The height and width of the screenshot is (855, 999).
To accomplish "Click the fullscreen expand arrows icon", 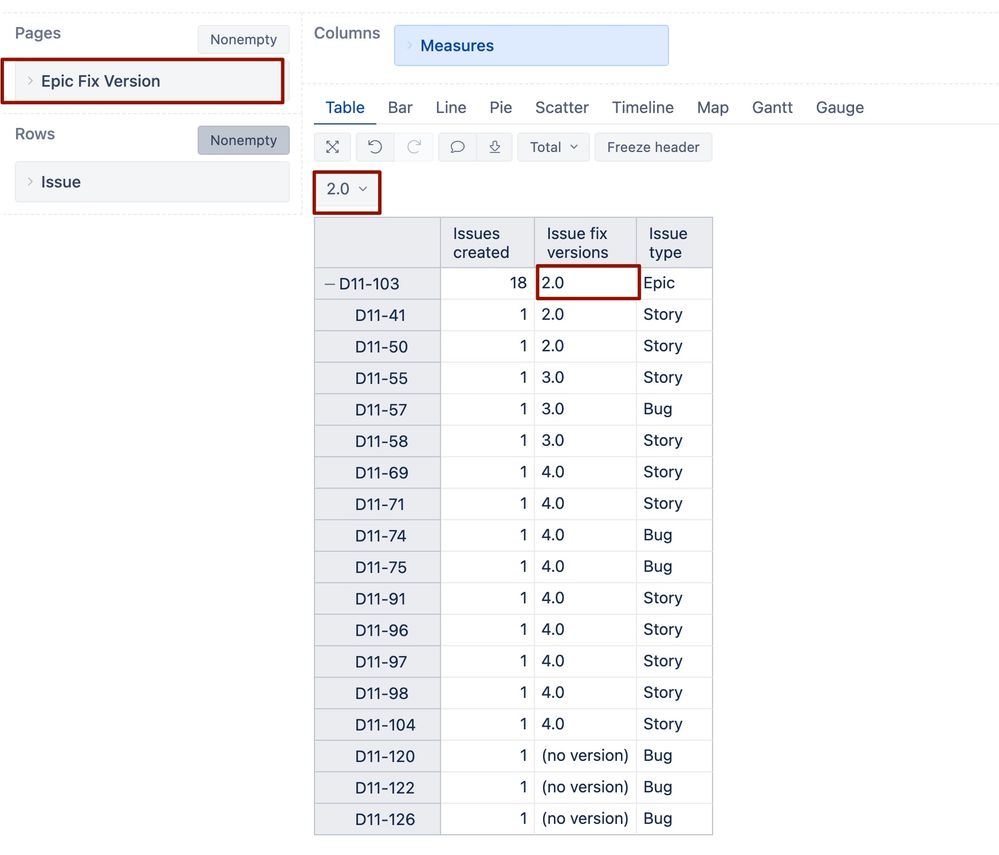I will coord(332,147).
